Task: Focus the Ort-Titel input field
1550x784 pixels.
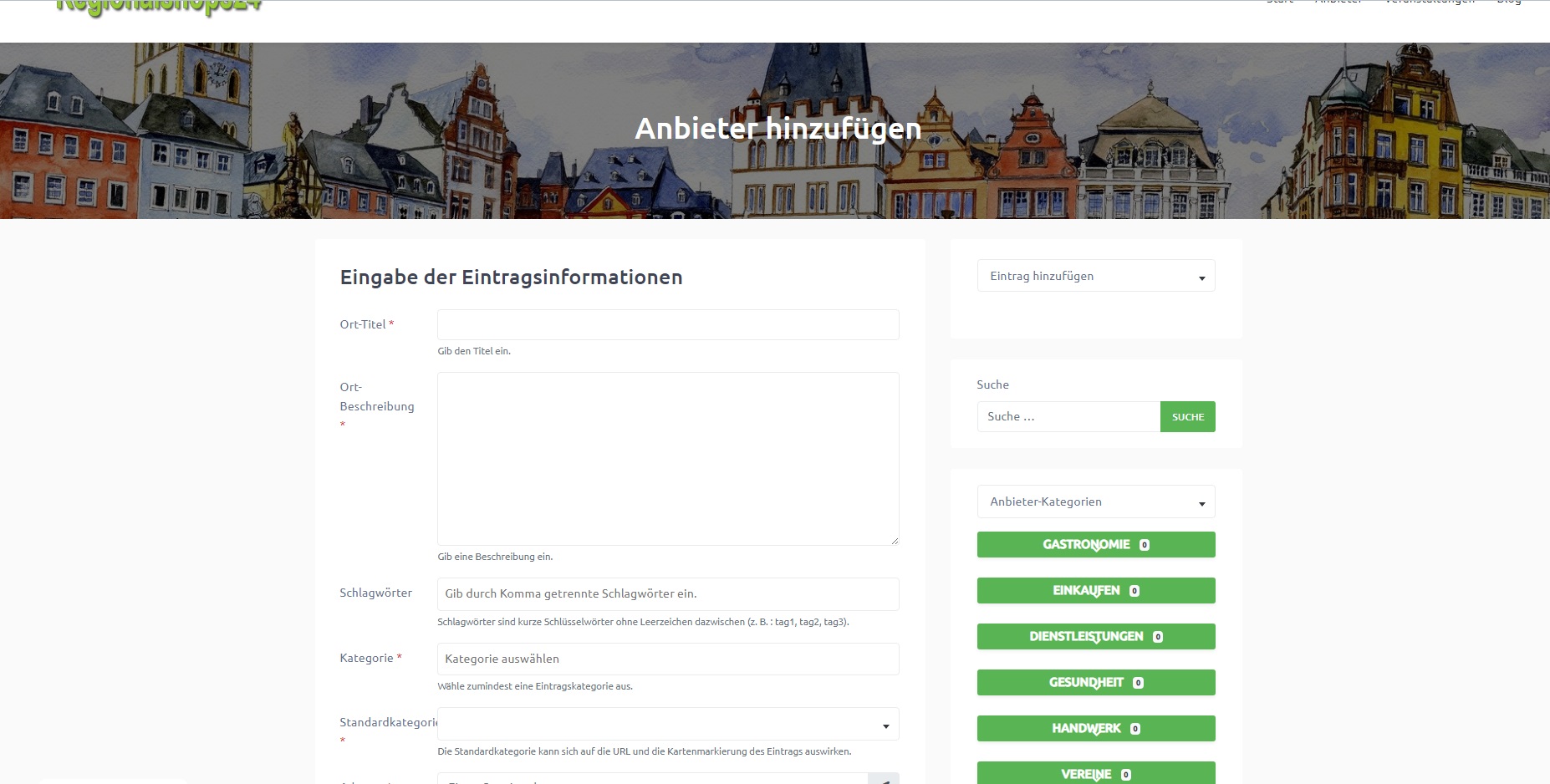Action: (667, 325)
